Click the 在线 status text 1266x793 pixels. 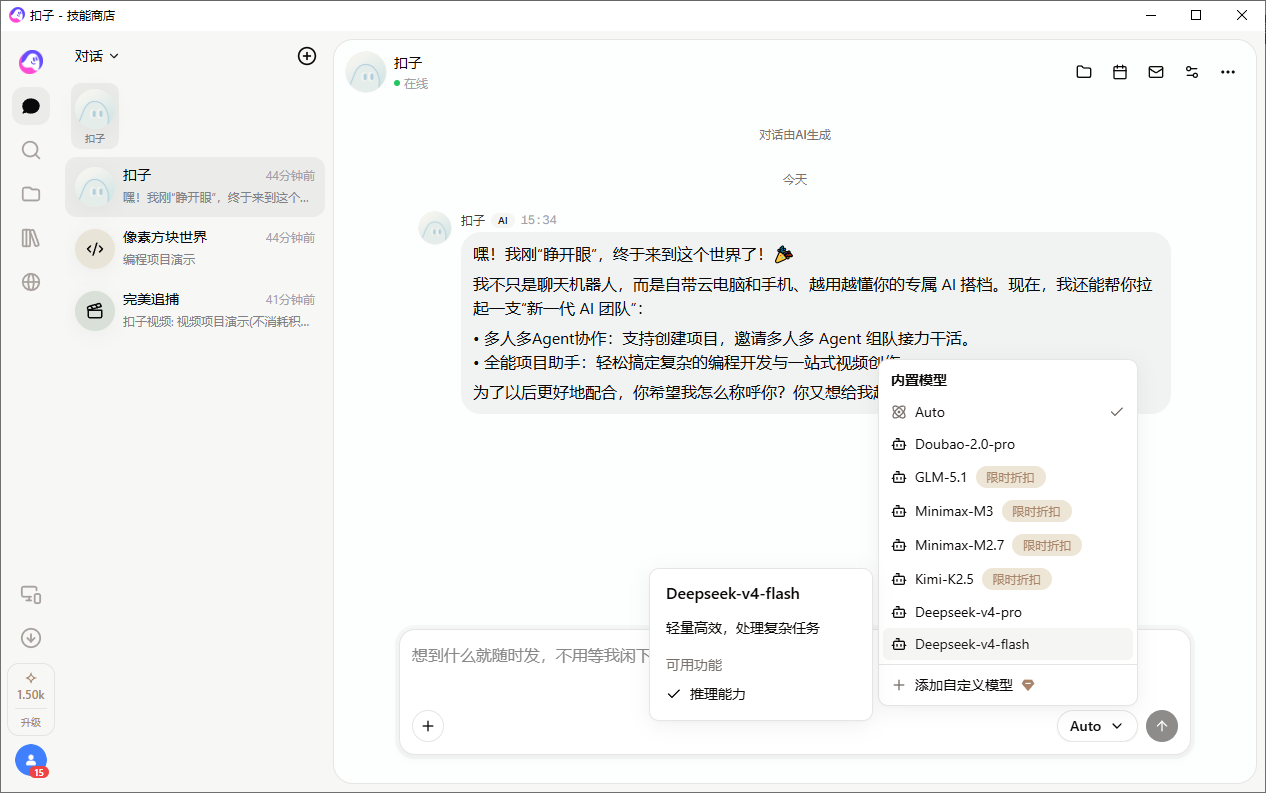point(416,84)
